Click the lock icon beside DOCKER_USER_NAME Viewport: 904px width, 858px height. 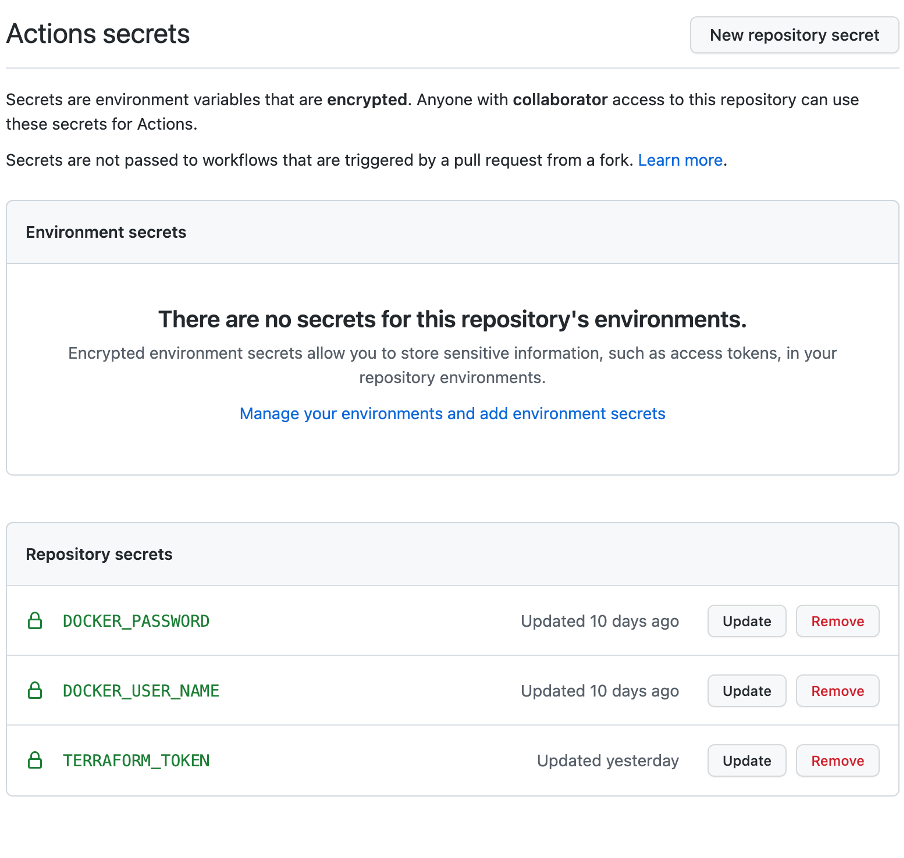pos(35,690)
